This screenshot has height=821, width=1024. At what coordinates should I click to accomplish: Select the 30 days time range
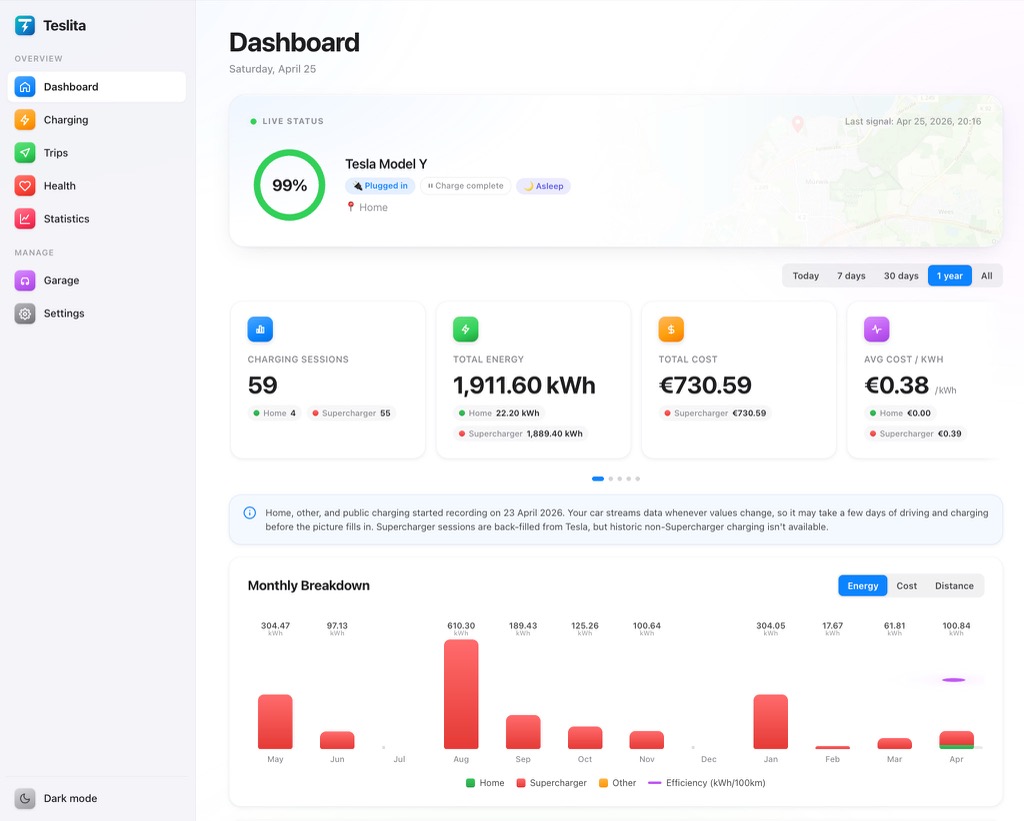click(901, 276)
